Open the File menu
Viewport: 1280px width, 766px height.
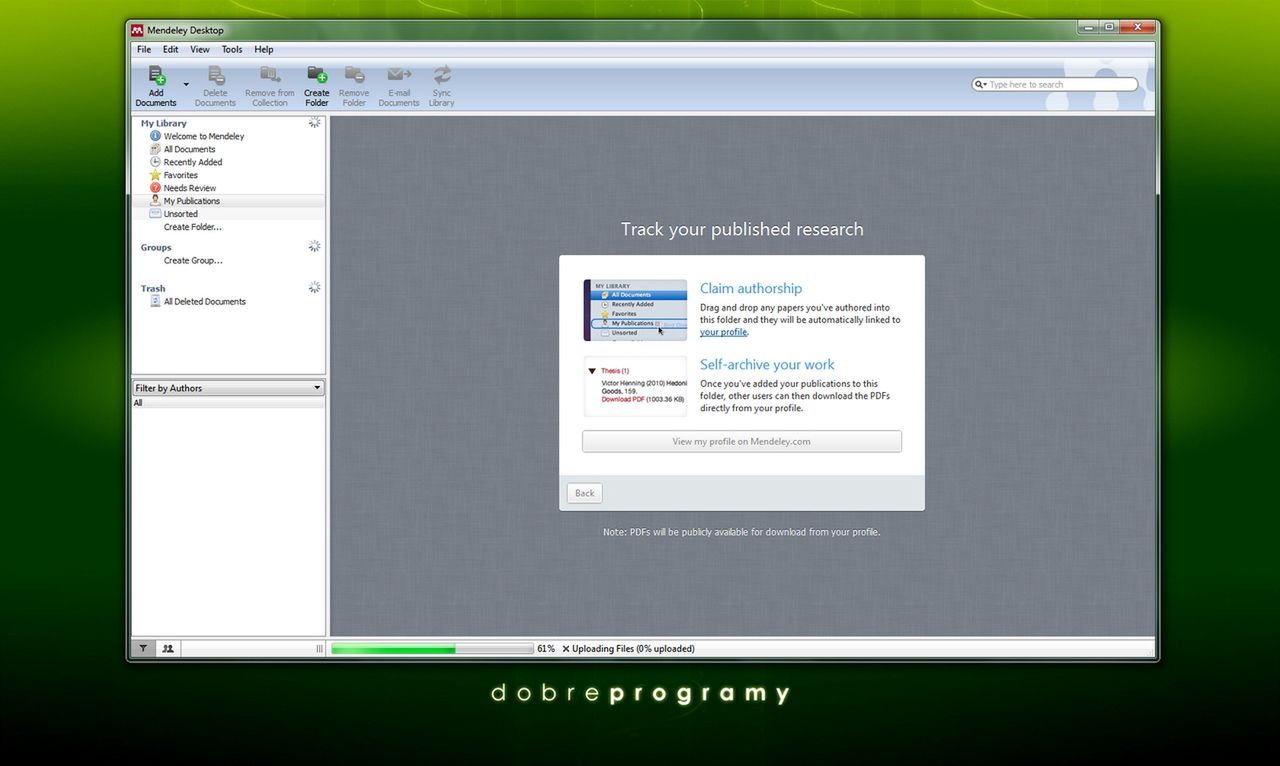point(144,49)
